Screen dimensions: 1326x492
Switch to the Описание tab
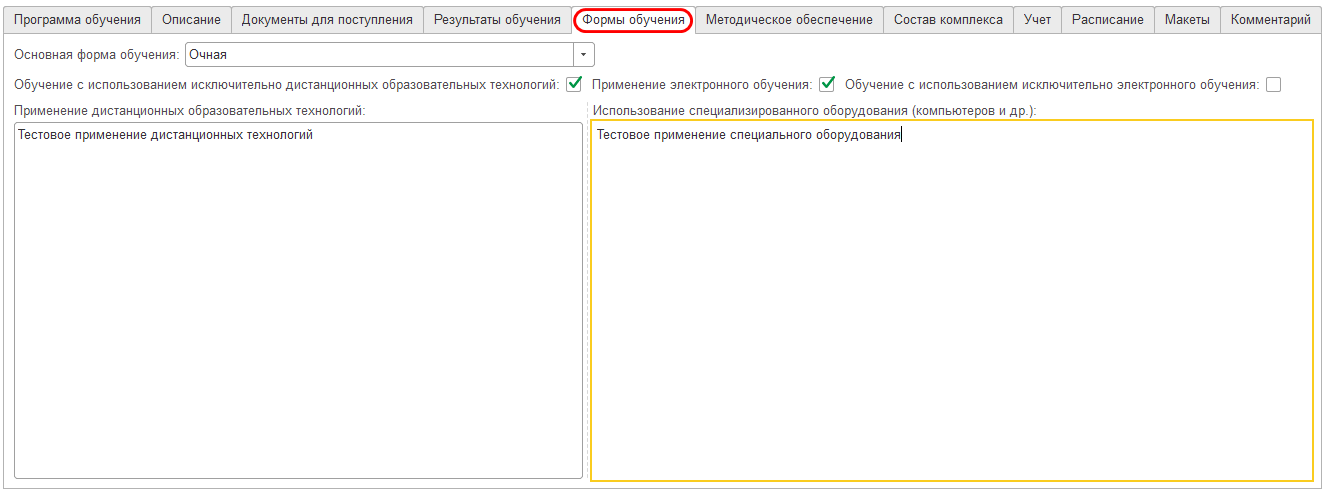tap(191, 20)
